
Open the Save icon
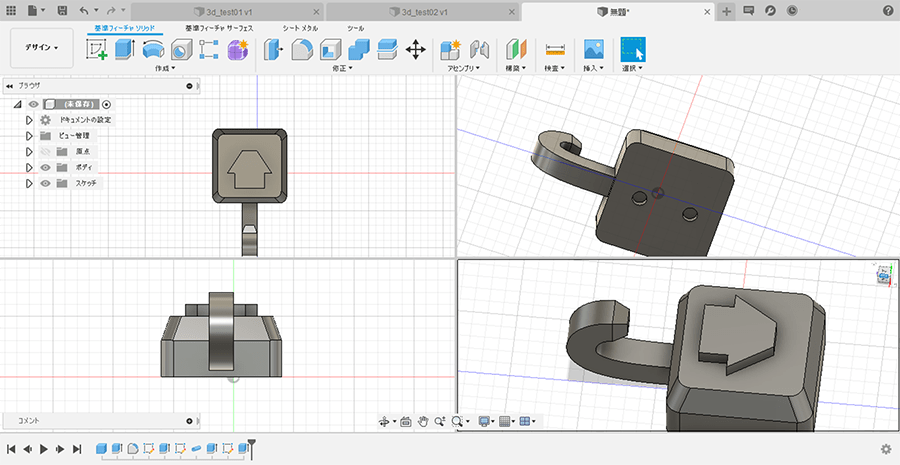tap(63, 10)
